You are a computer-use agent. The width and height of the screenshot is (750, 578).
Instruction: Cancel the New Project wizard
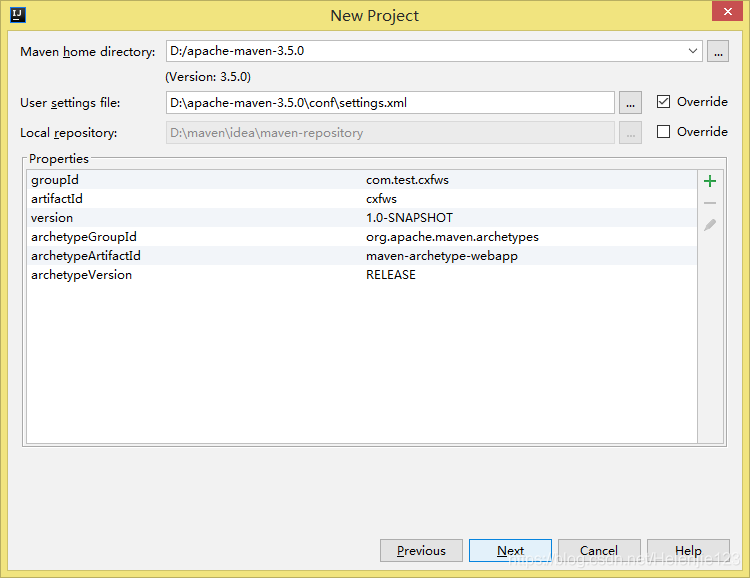point(599,551)
